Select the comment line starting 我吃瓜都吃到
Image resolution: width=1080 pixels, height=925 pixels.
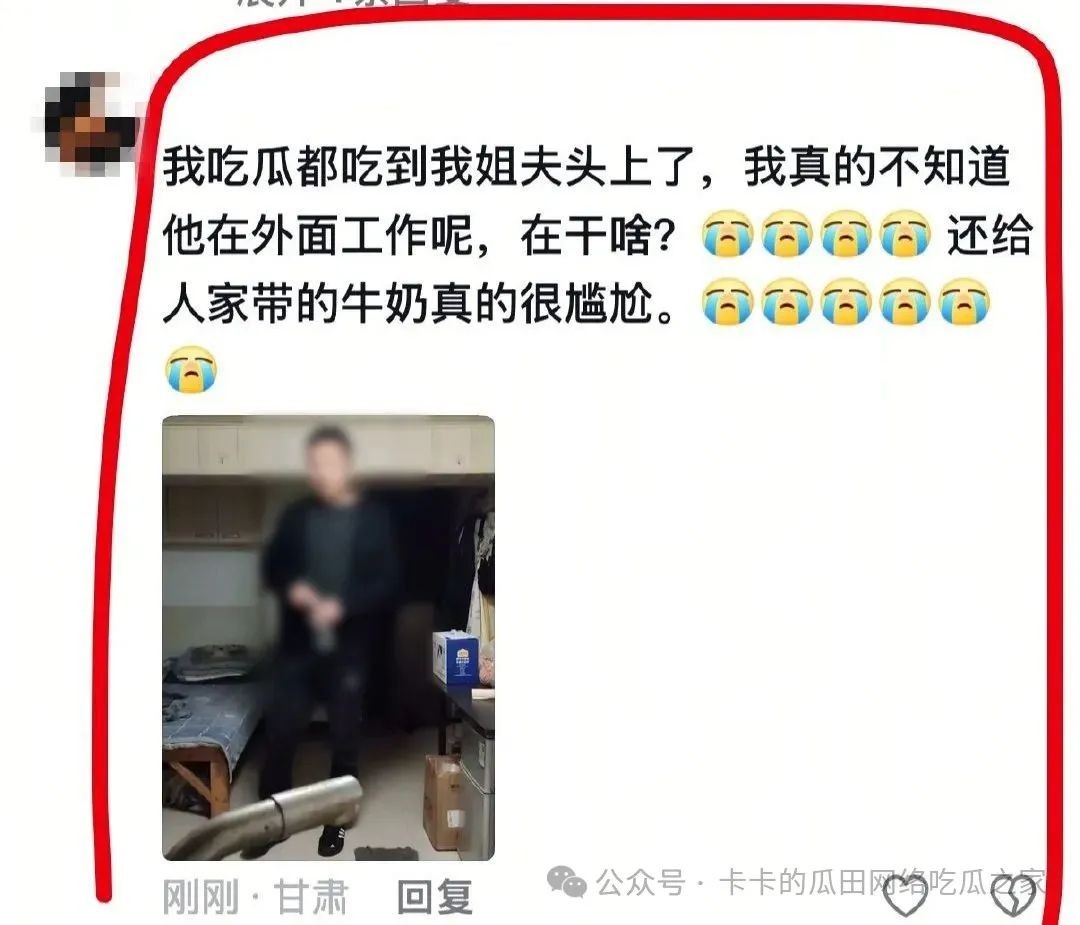coord(586,167)
